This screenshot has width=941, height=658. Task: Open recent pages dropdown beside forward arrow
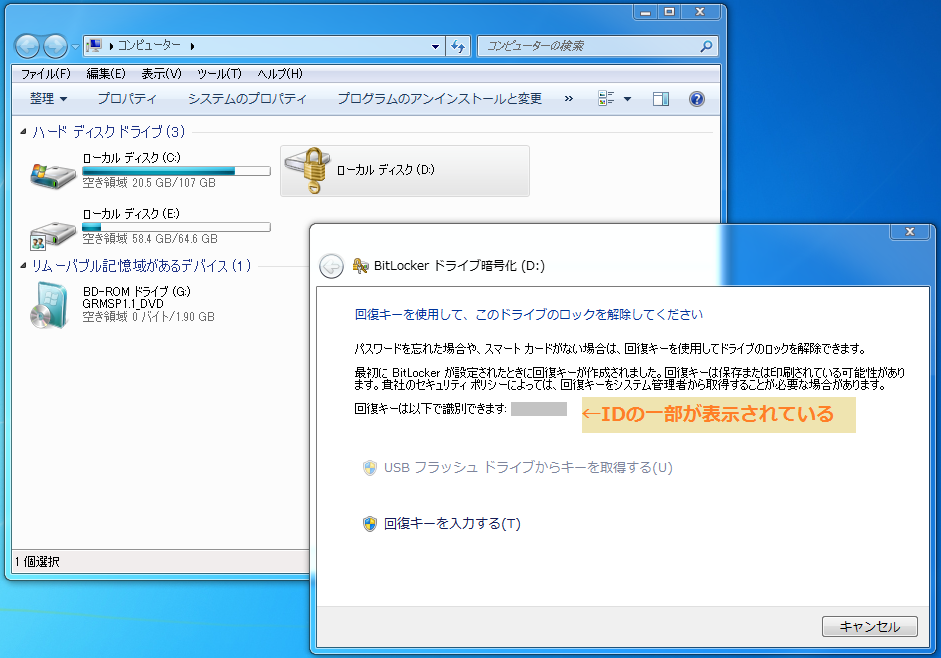(75, 46)
